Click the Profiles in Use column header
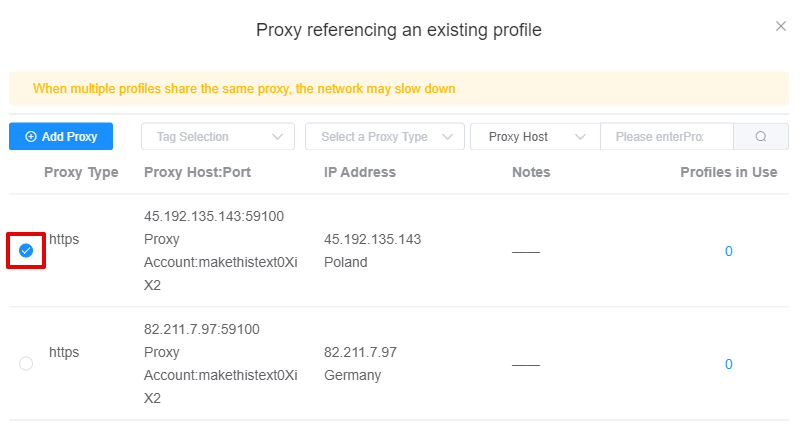Screen dimensions: 801x426 (728, 172)
